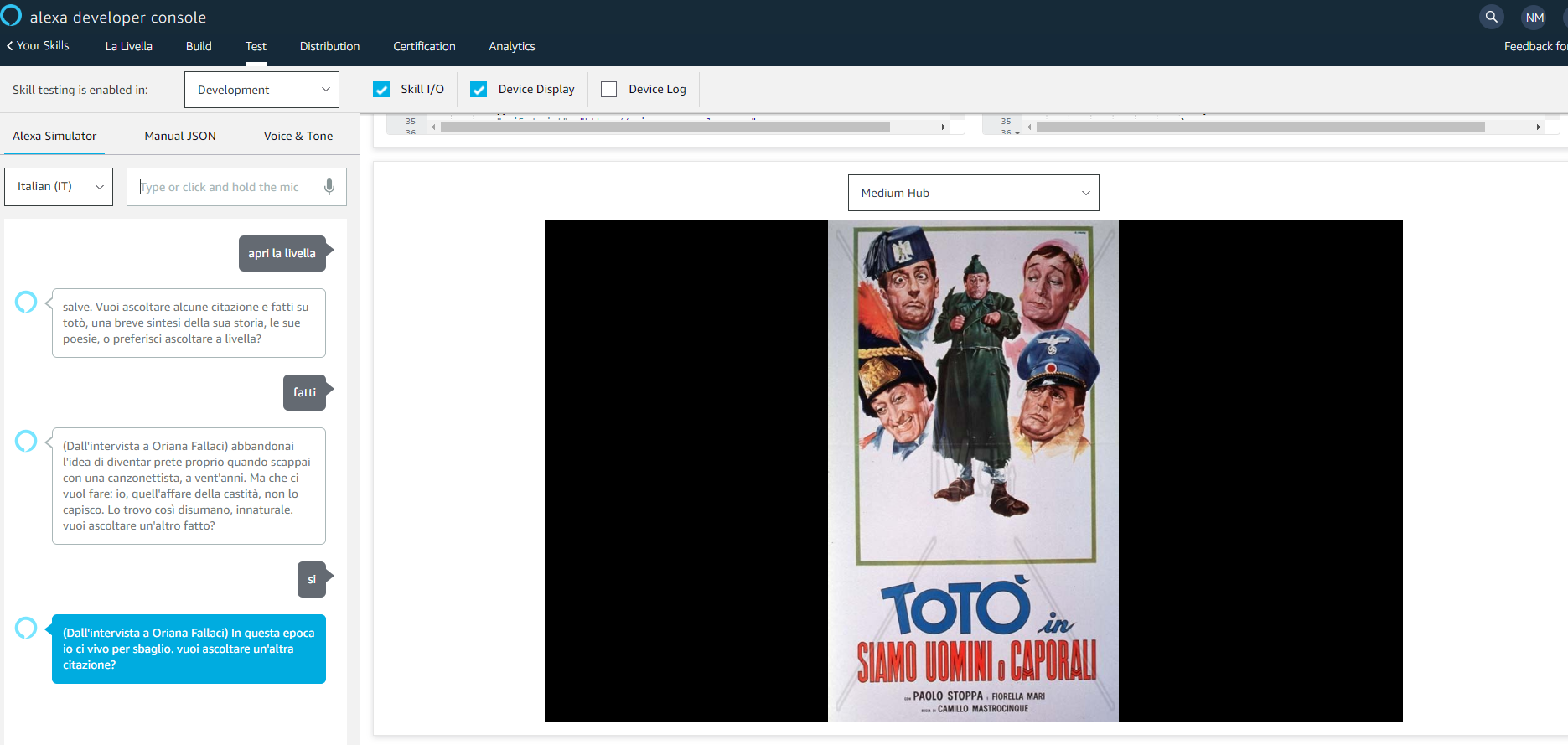The width and height of the screenshot is (1568, 745).
Task: Open the Certification tab
Action: click(x=424, y=46)
